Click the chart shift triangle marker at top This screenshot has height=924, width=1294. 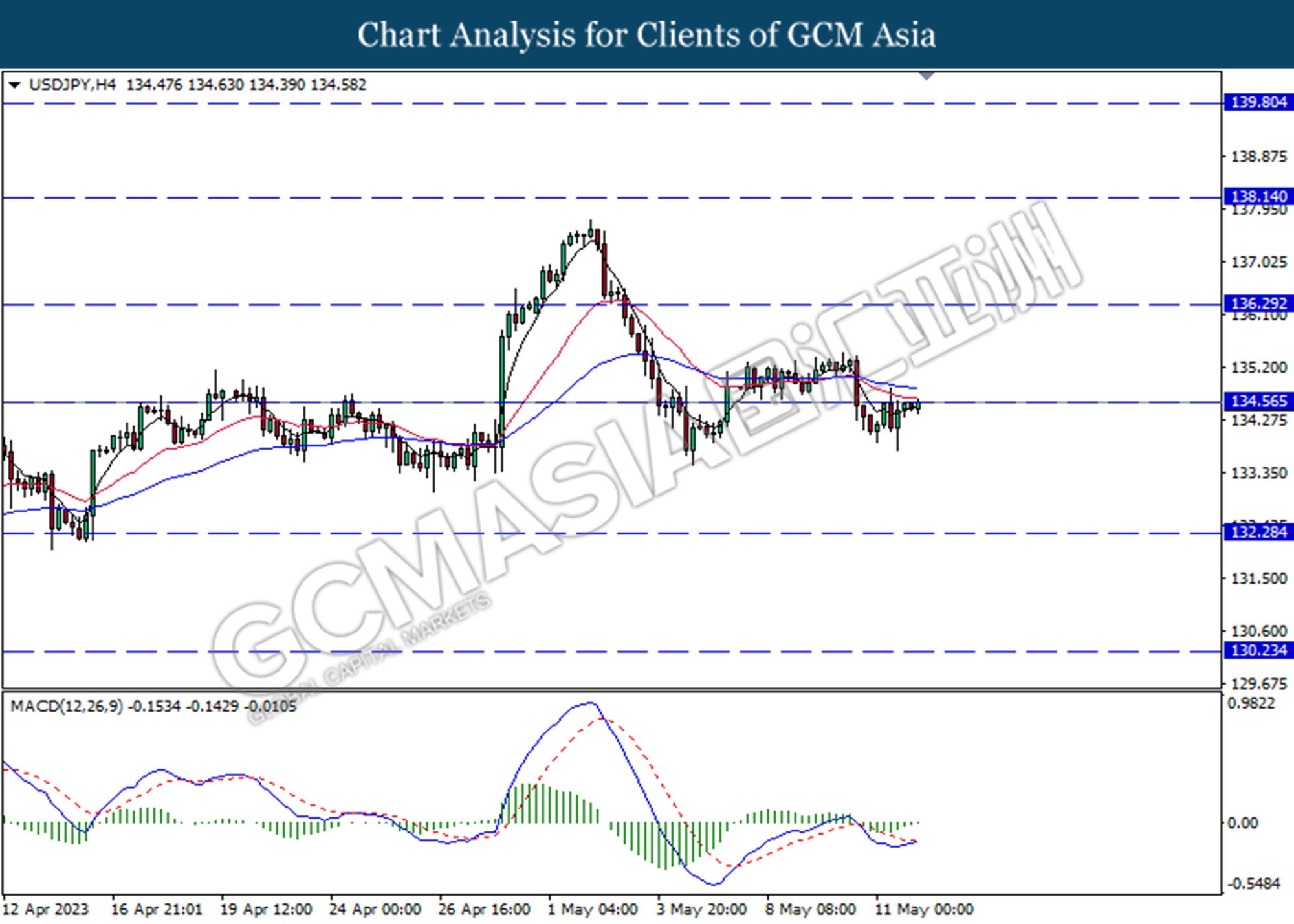point(927,76)
